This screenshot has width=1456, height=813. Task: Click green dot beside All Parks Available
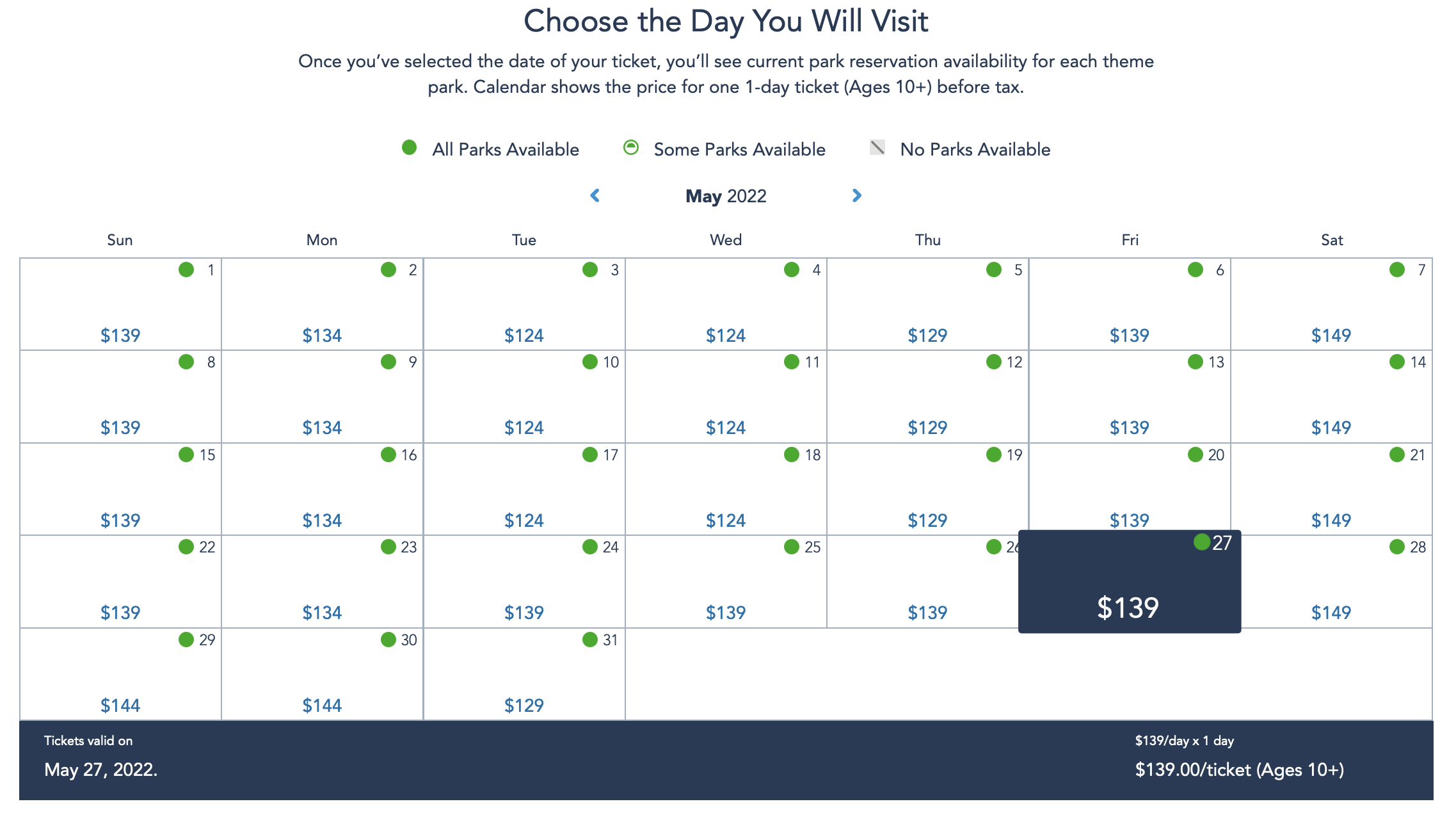click(410, 148)
